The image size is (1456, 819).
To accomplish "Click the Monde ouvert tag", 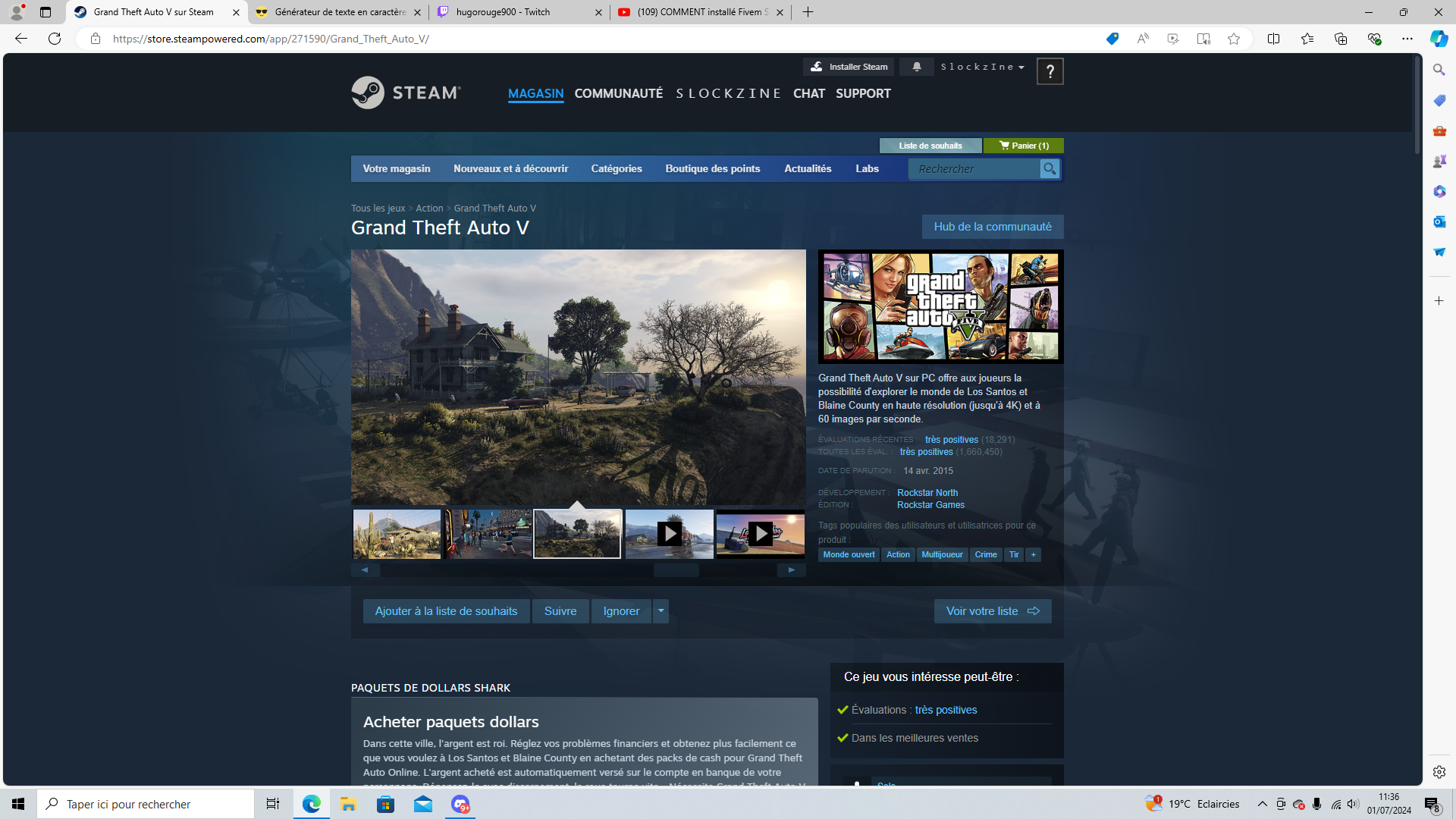I will 849,555.
